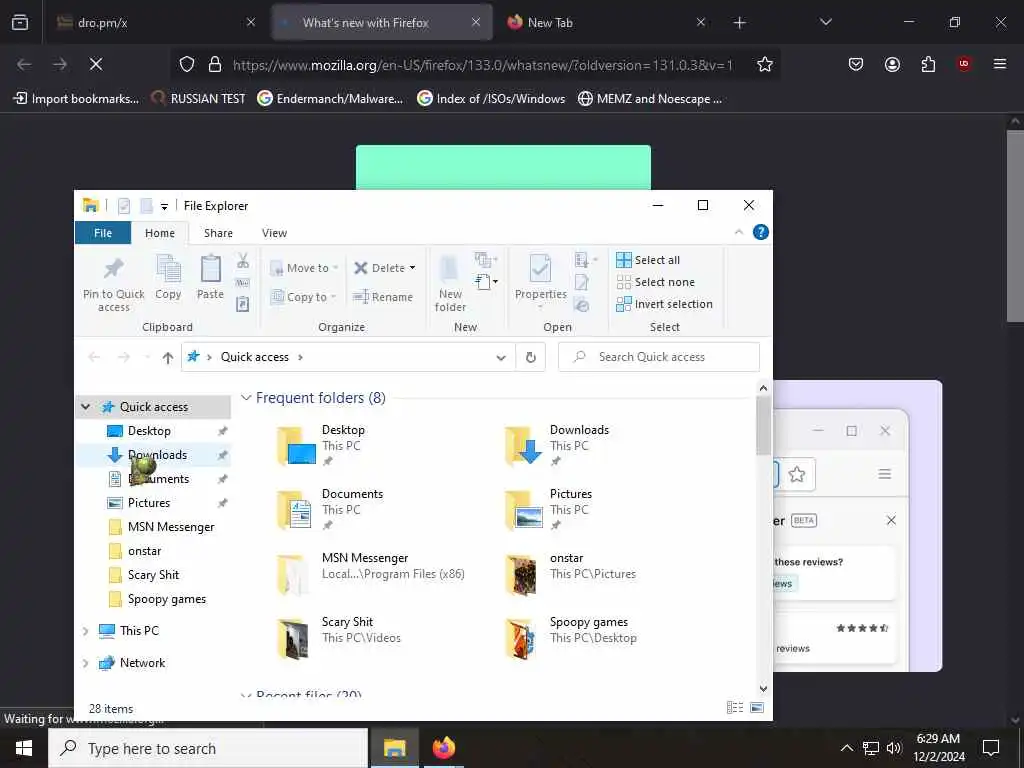Open Firefox View icon in tab bar
The width and height of the screenshot is (1024, 768).
pos(20,22)
